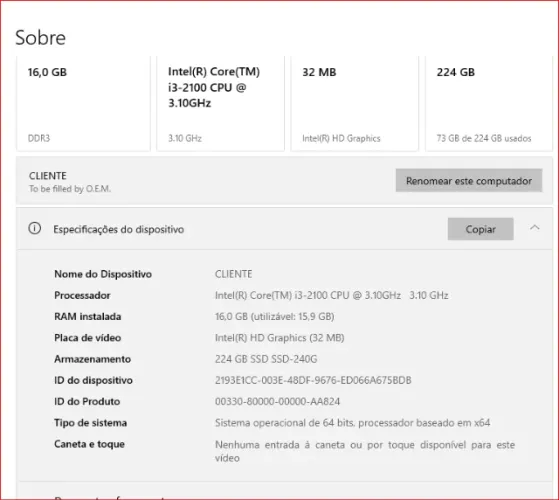Select product ID 00330-80000-00000-AA824
This screenshot has height=500, width=559.
coord(277,401)
